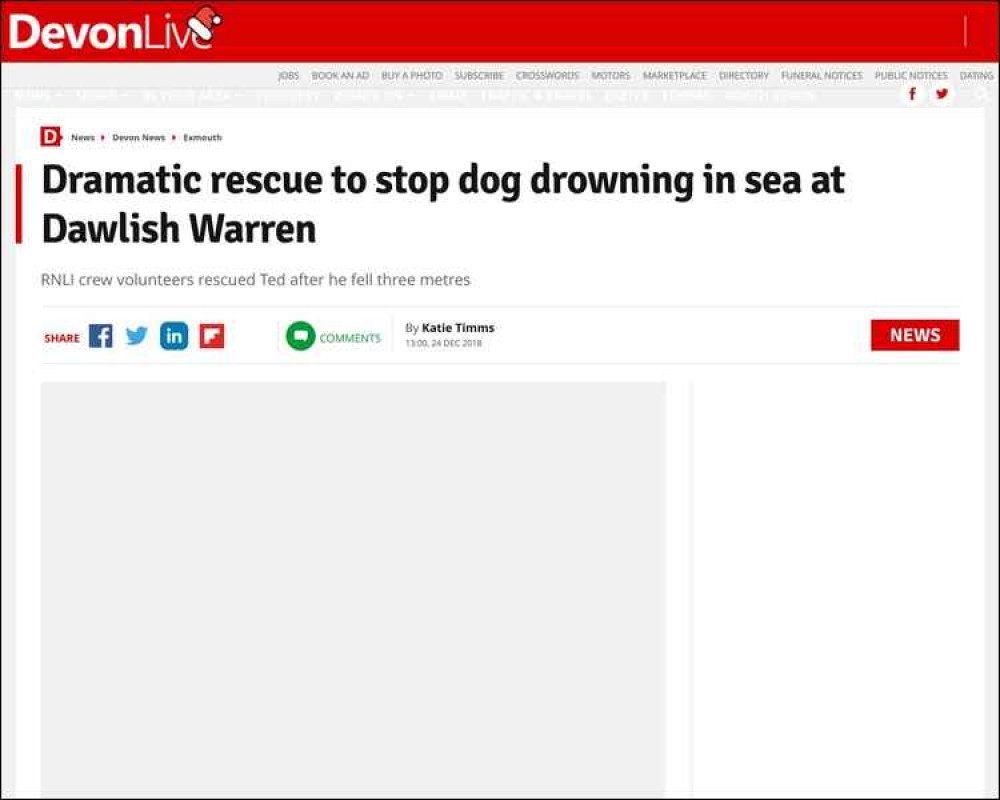Open the Crosswords menu item
1000x800 pixels.
tap(547, 75)
